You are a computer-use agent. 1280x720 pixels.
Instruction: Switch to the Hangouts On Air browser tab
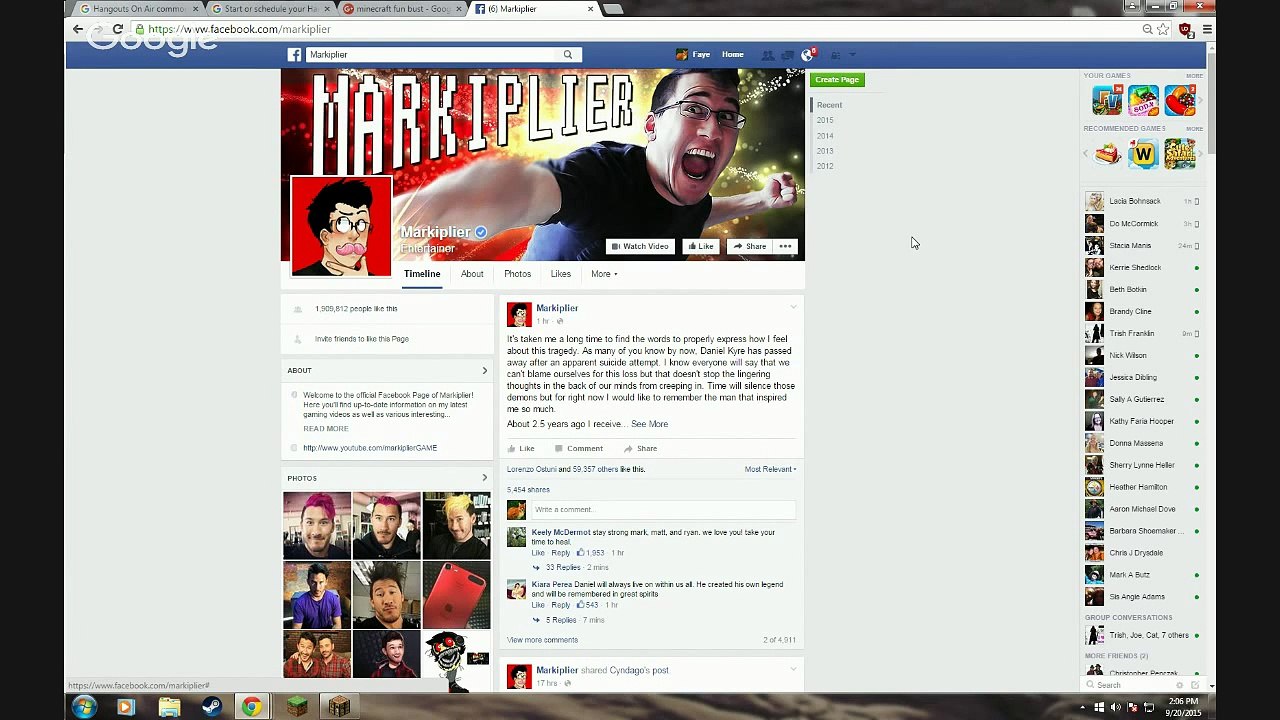[x=136, y=9]
